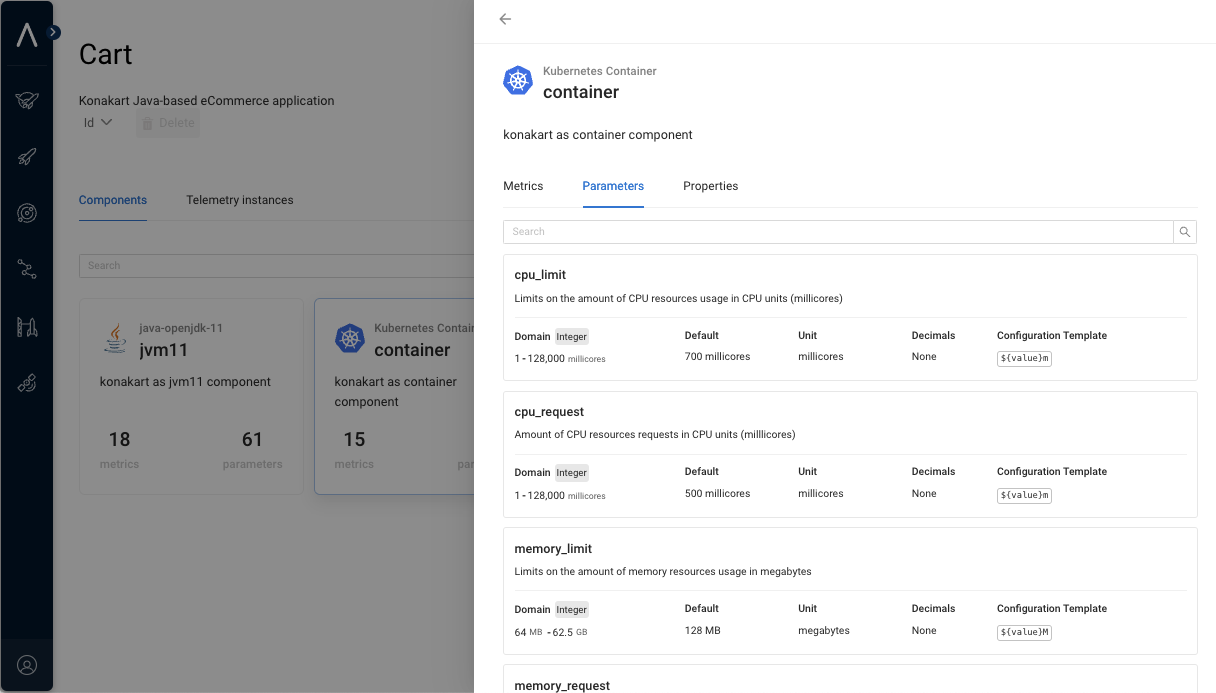Click the satellite icon in the sidebar
The image size is (1216, 693).
27,383
